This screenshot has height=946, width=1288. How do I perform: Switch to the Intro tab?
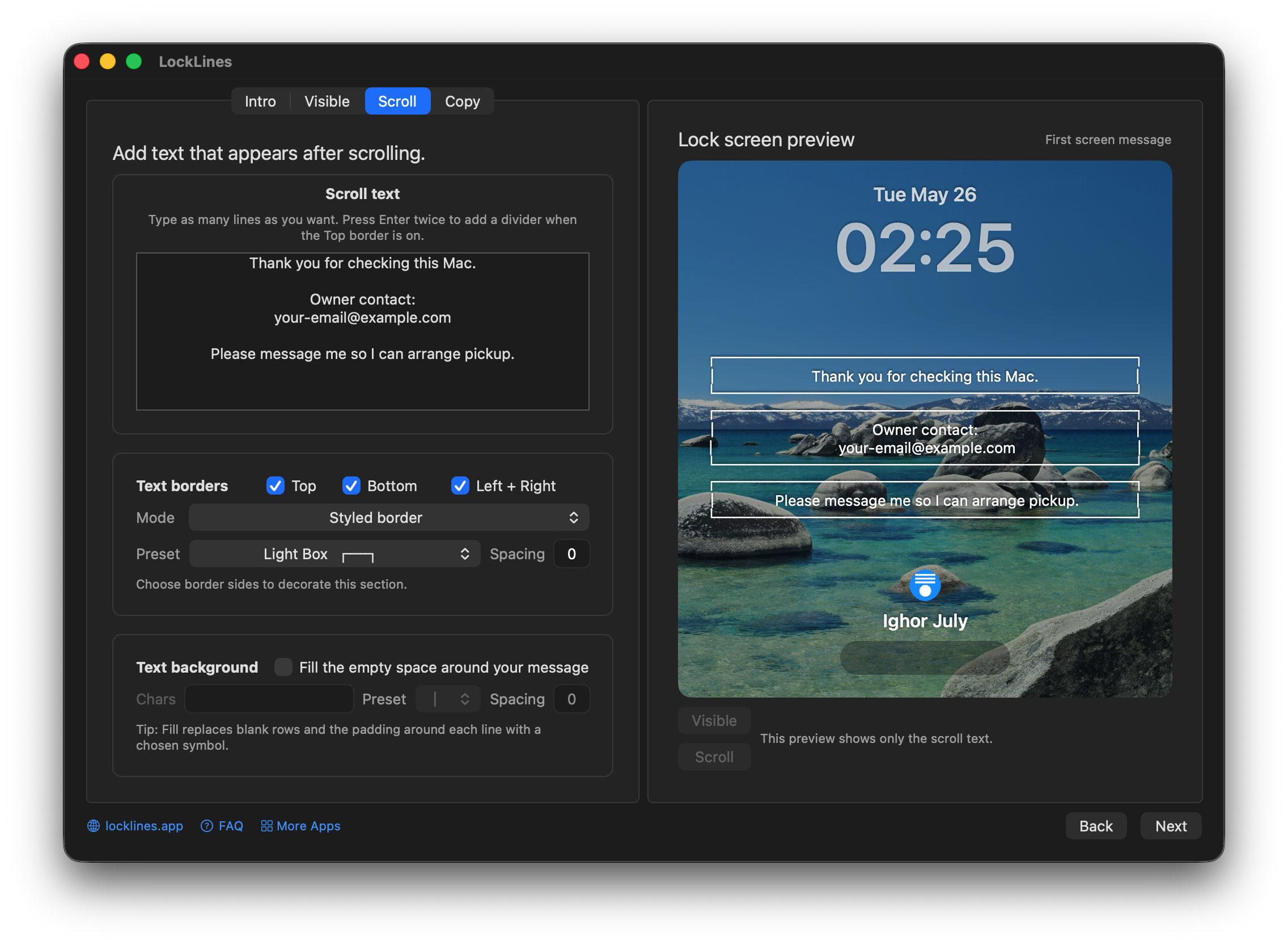tap(260, 102)
